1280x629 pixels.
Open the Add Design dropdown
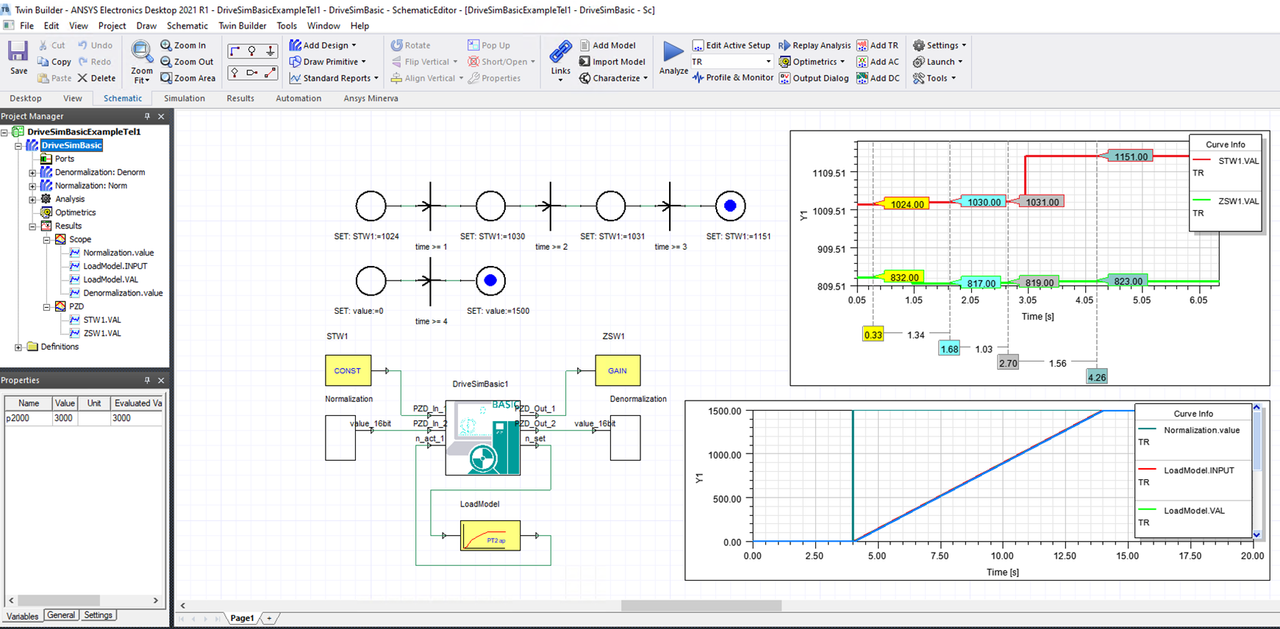pos(324,45)
